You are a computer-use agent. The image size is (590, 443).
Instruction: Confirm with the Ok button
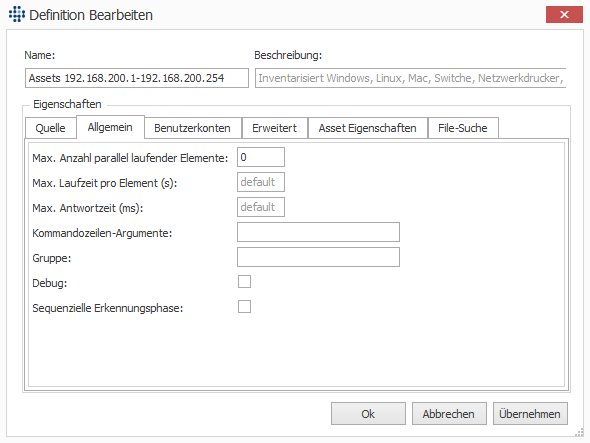point(368,414)
